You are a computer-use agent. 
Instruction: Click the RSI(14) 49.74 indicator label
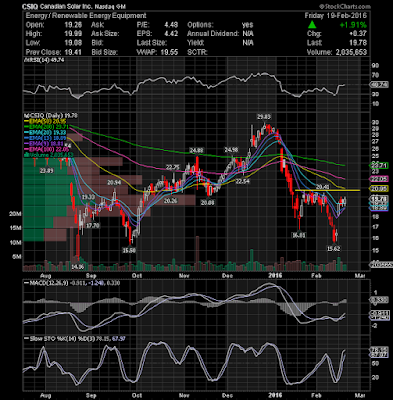point(44,60)
